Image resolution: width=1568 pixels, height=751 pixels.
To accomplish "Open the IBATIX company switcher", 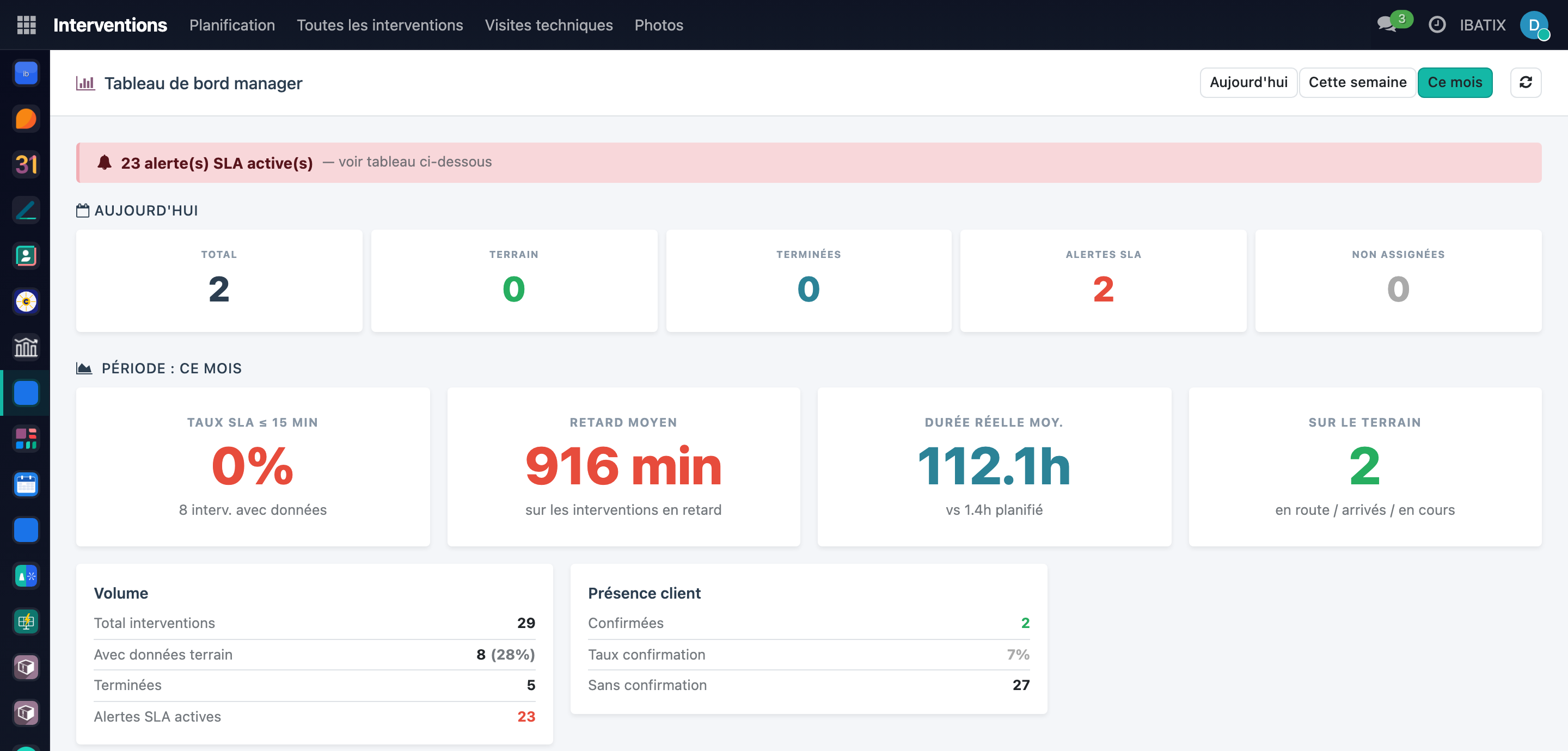I will pyautogui.click(x=1482, y=25).
